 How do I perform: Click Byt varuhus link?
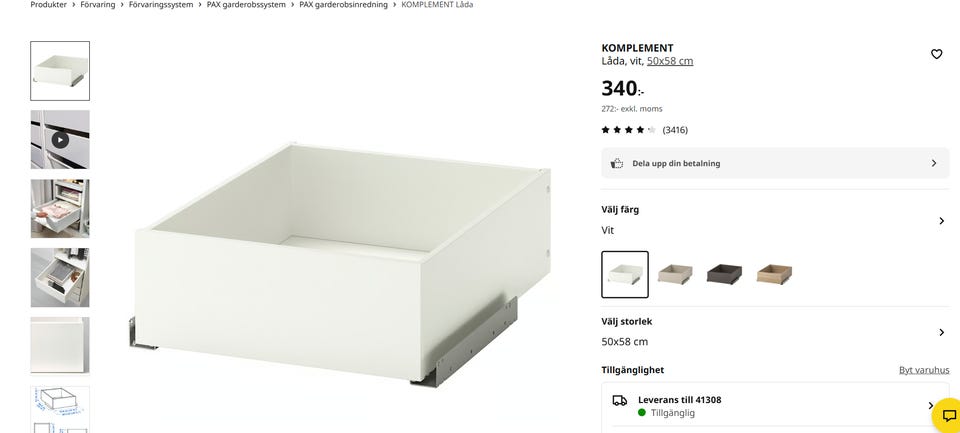click(x=924, y=370)
